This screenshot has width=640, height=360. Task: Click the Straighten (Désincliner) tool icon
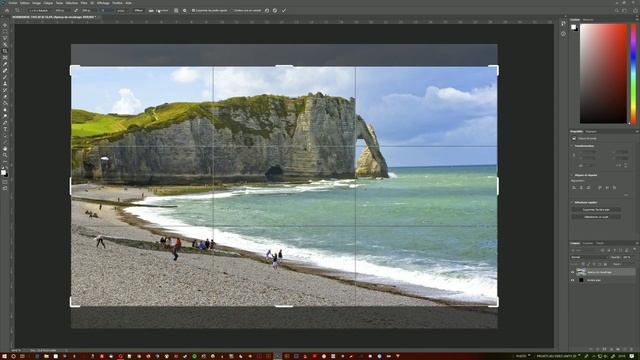151,11
